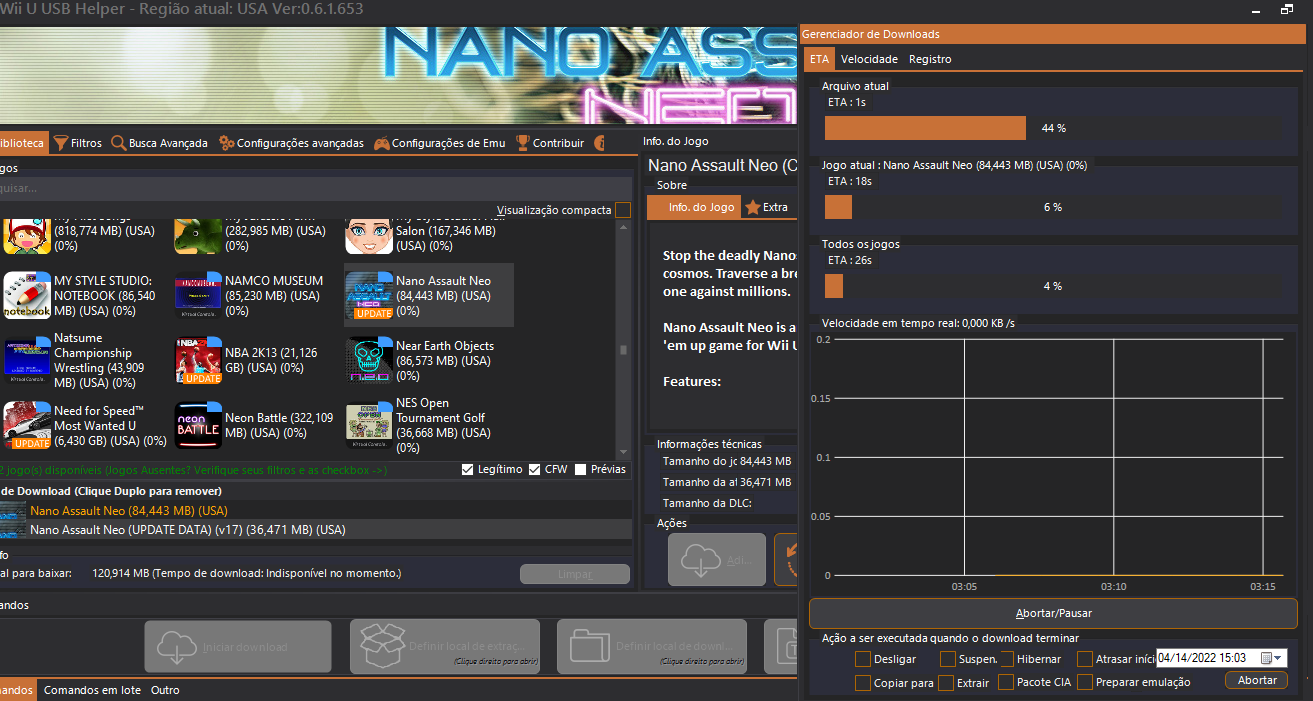Click the game search input field

pos(300,188)
